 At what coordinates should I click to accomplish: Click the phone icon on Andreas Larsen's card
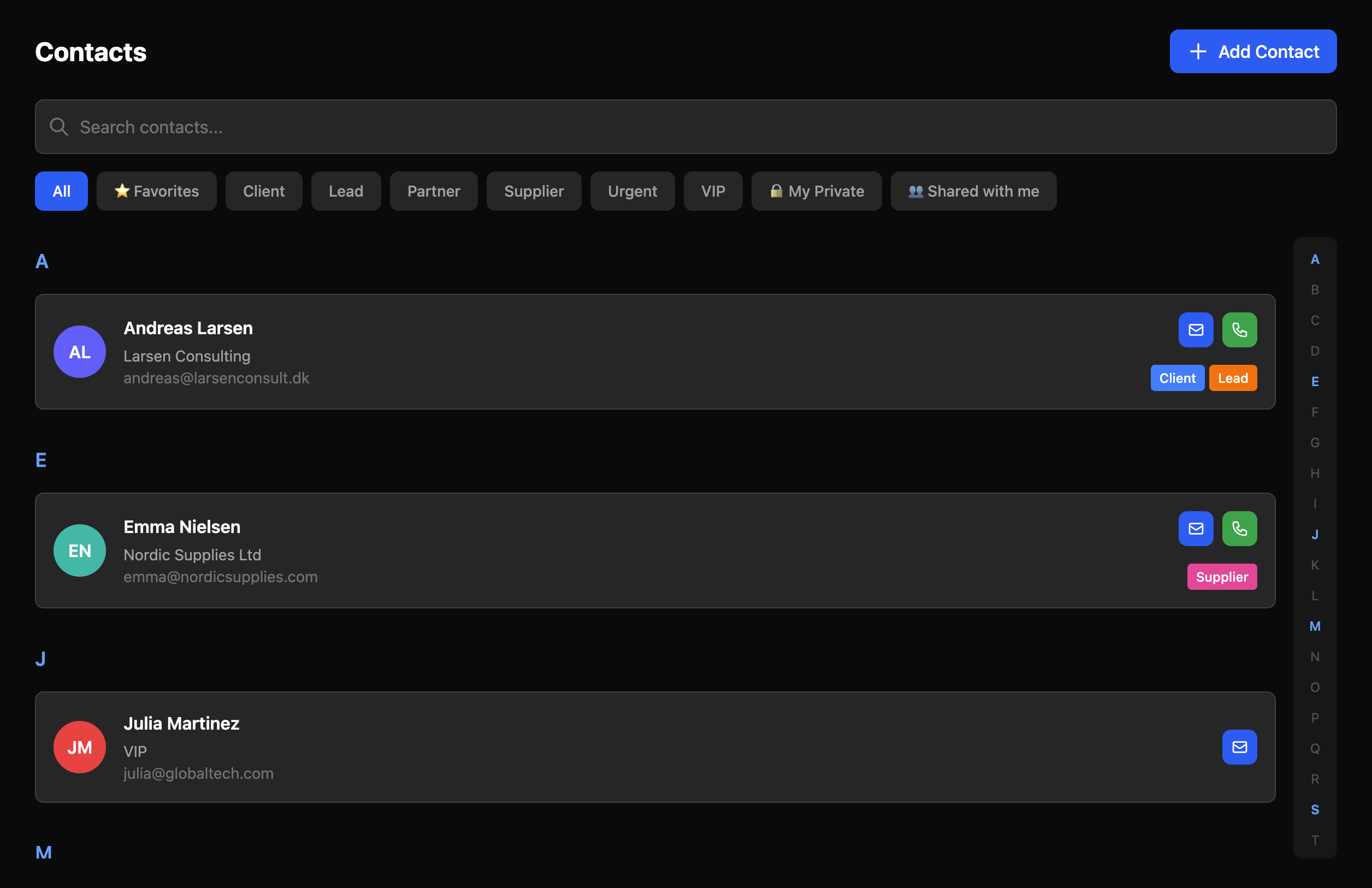tap(1239, 330)
